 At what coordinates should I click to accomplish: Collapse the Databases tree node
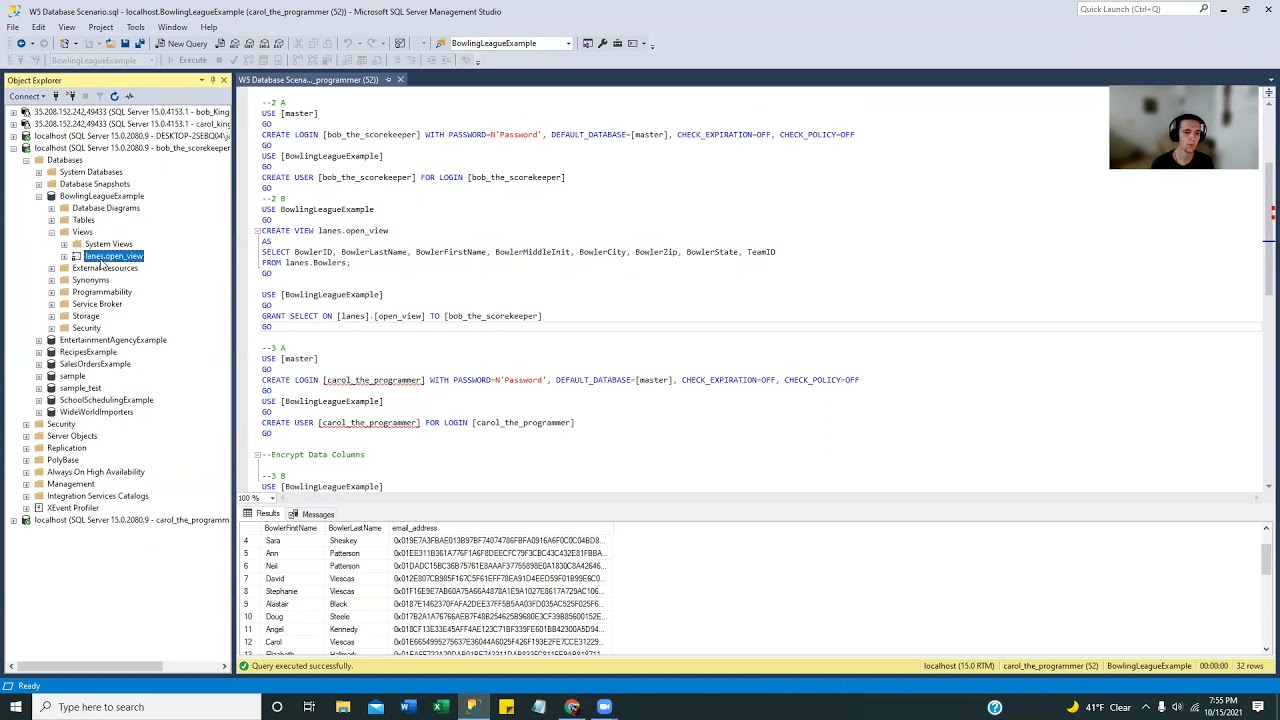point(26,160)
